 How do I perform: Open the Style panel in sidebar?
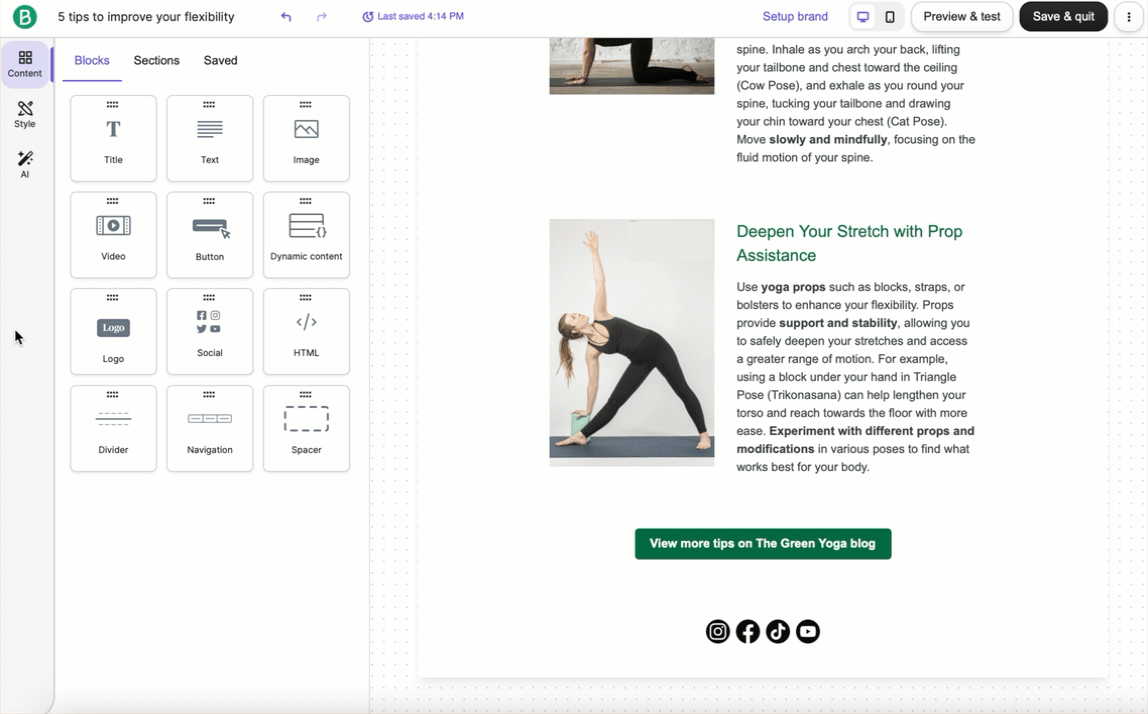coord(25,115)
